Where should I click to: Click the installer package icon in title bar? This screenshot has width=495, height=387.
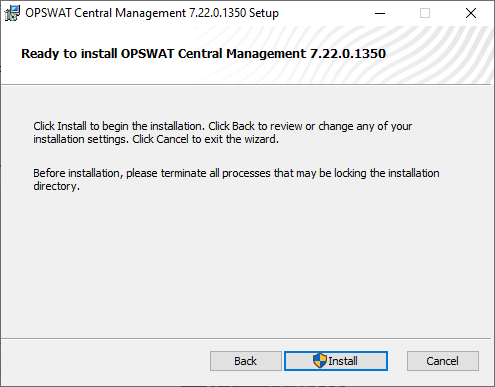12,13
